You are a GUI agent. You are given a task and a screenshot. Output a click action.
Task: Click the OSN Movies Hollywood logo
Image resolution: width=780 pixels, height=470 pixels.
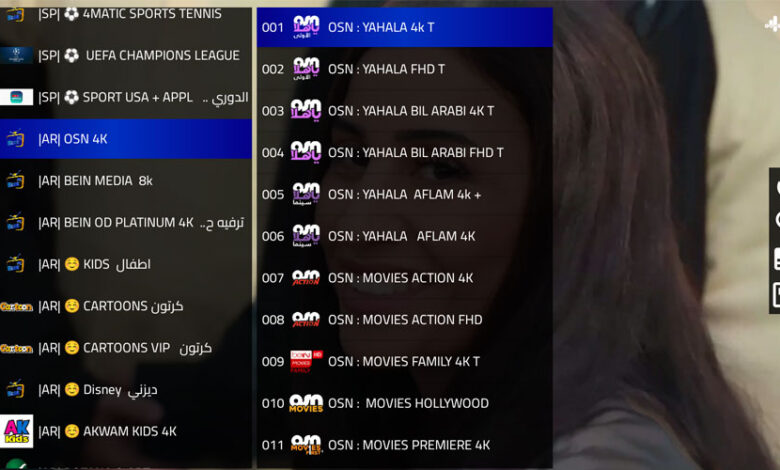tap(306, 403)
